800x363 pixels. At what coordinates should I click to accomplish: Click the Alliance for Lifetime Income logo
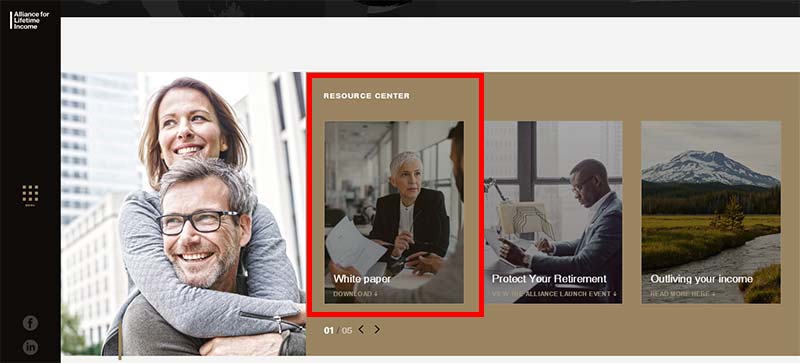click(30, 20)
